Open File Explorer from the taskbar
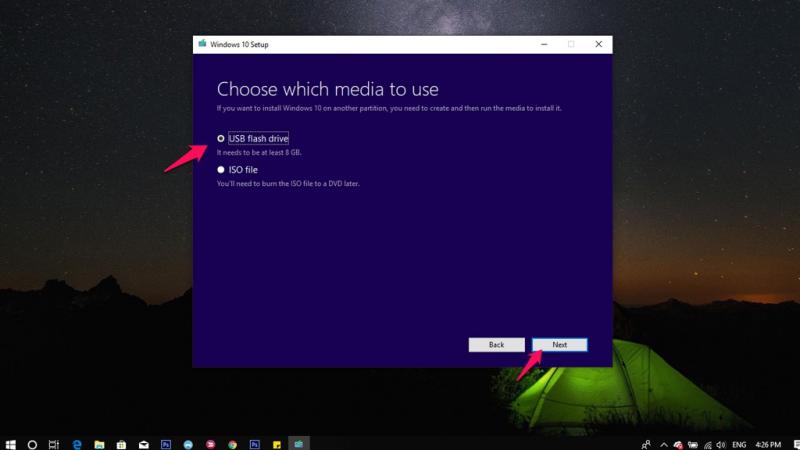Viewport: 800px width, 450px height. 99,443
